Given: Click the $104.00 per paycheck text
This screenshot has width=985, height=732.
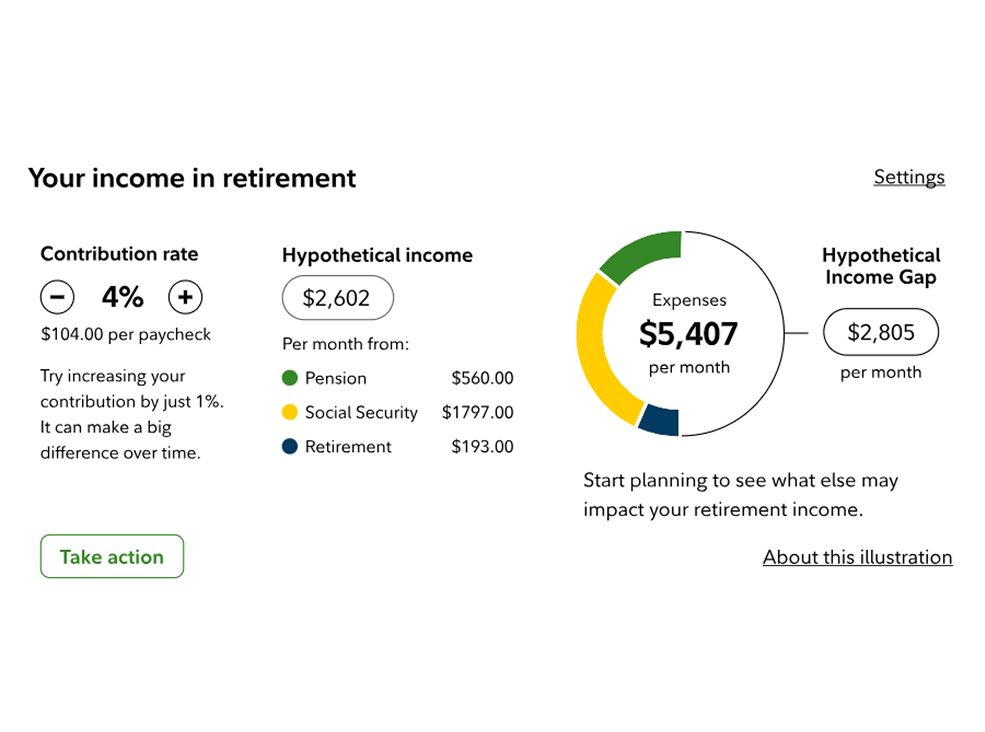Looking at the screenshot, I should click(x=125, y=334).
